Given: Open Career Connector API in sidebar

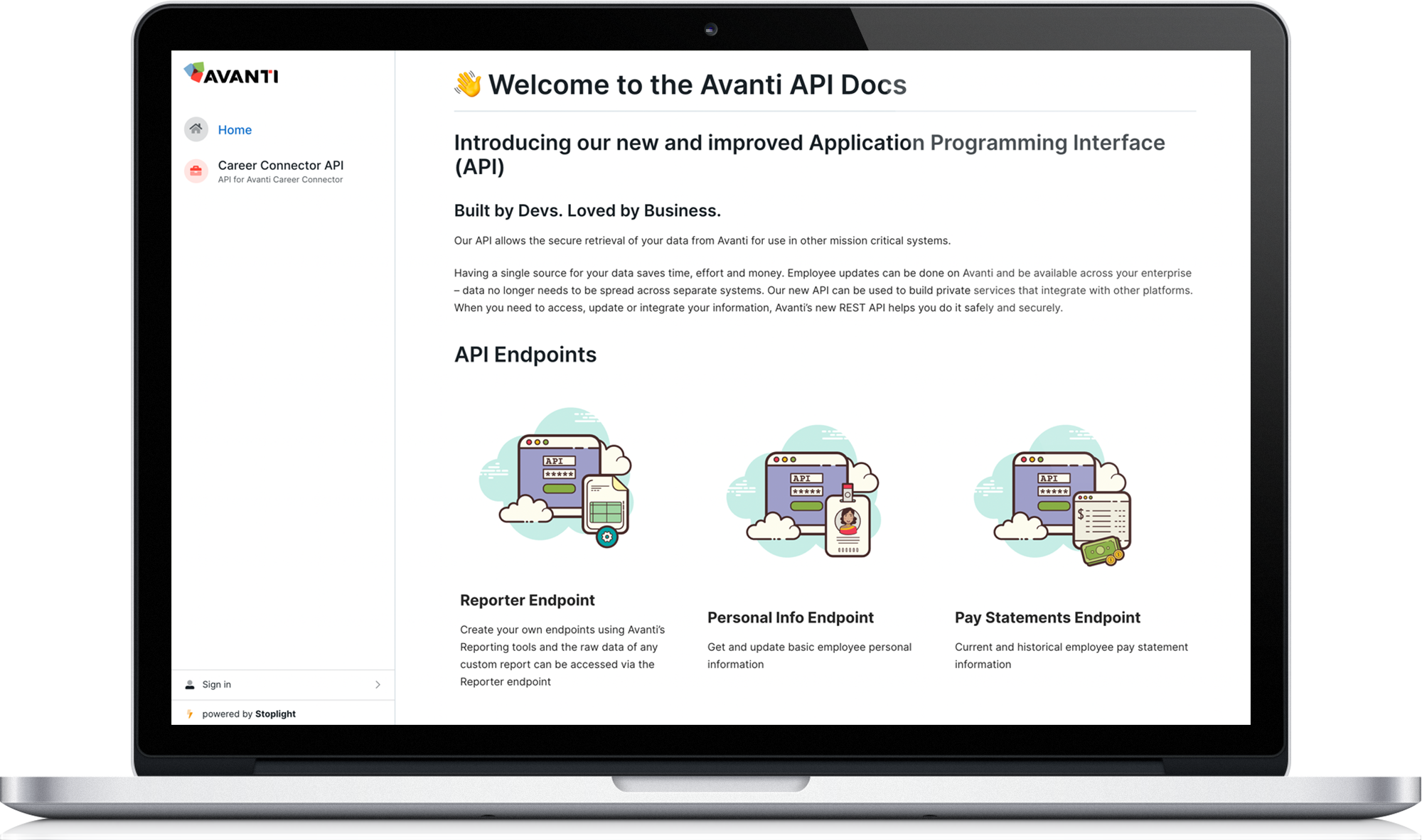Looking at the screenshot, I should click(x=281, y=165).
